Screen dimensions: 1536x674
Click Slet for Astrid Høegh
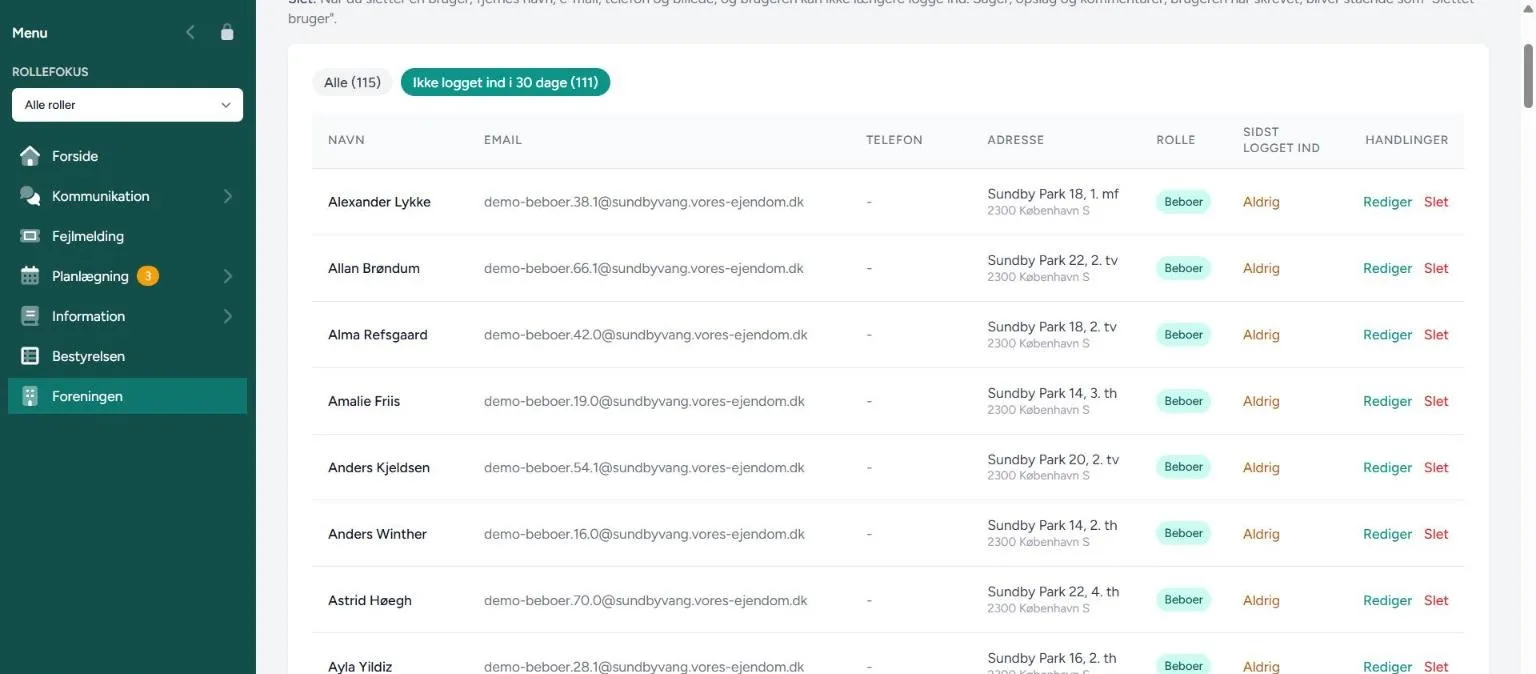tap(1436, 600)
